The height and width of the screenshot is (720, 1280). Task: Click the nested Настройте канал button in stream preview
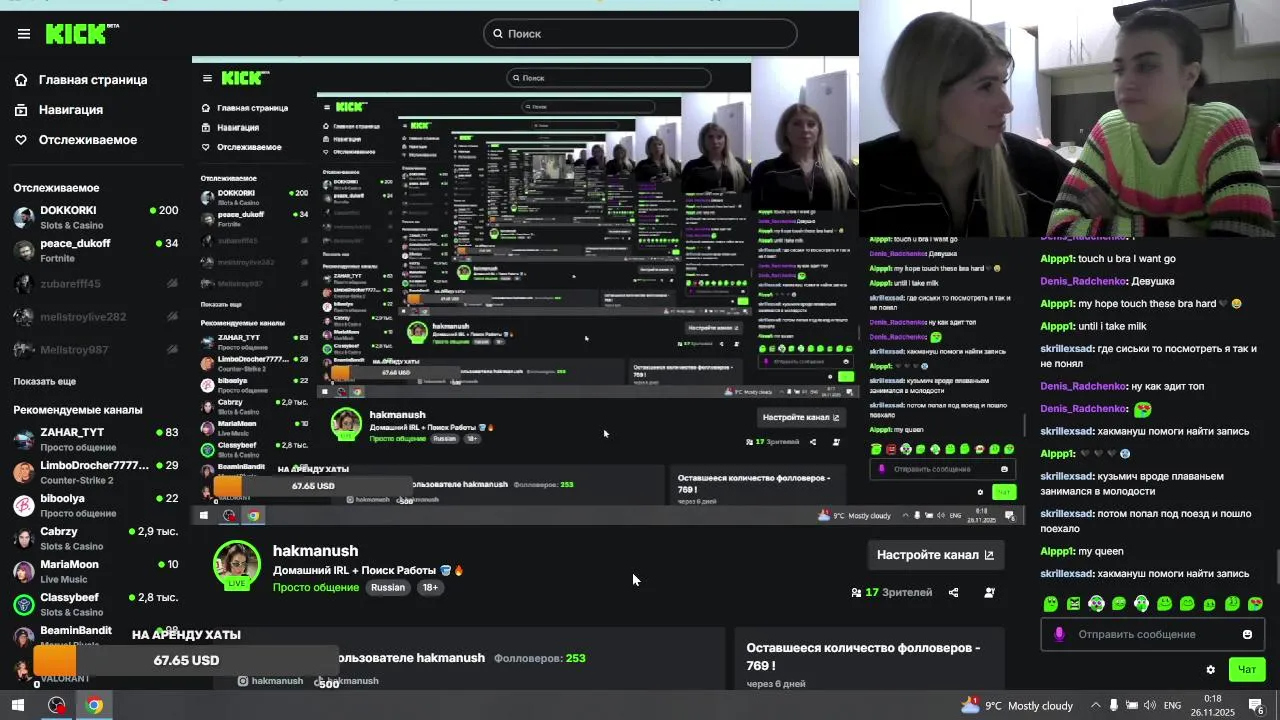click(x=800, y=417)
